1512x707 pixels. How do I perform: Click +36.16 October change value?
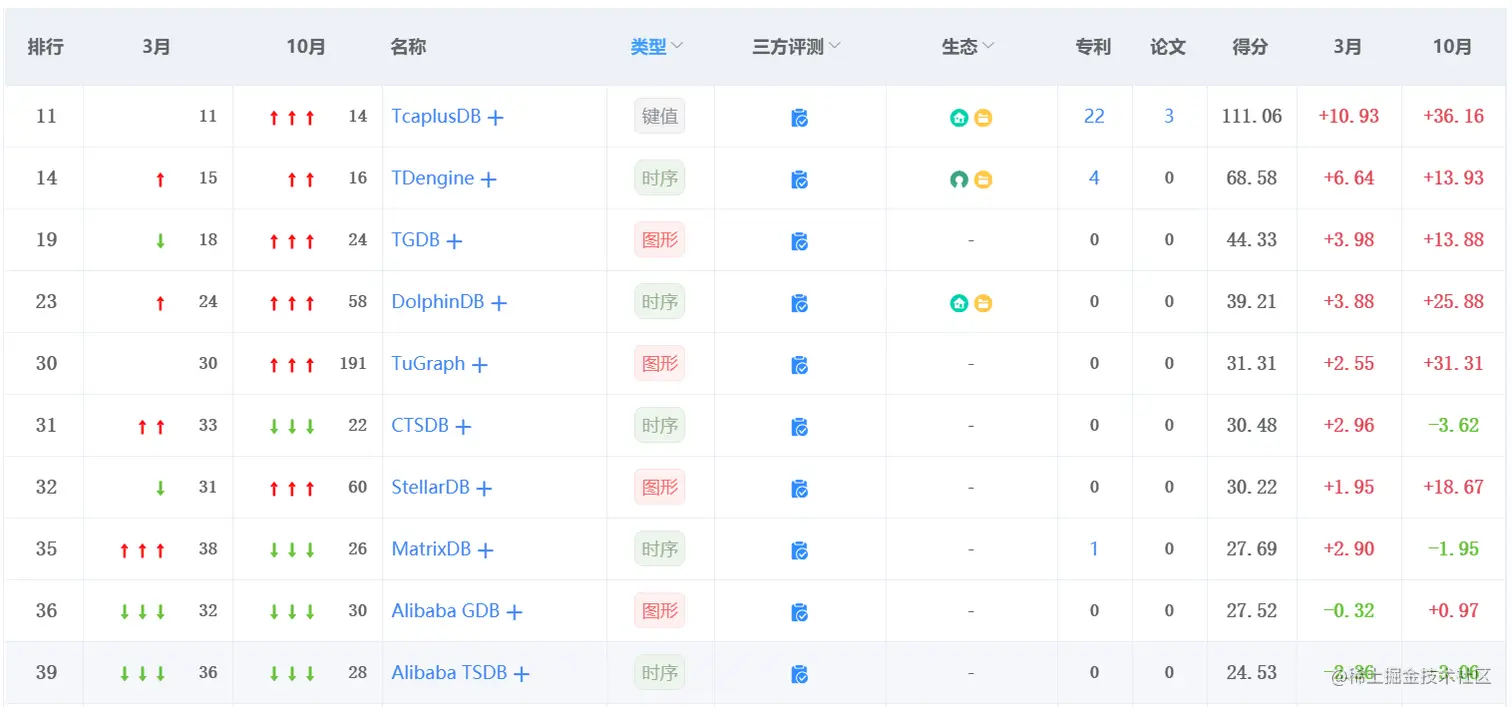coord(1454,116)
